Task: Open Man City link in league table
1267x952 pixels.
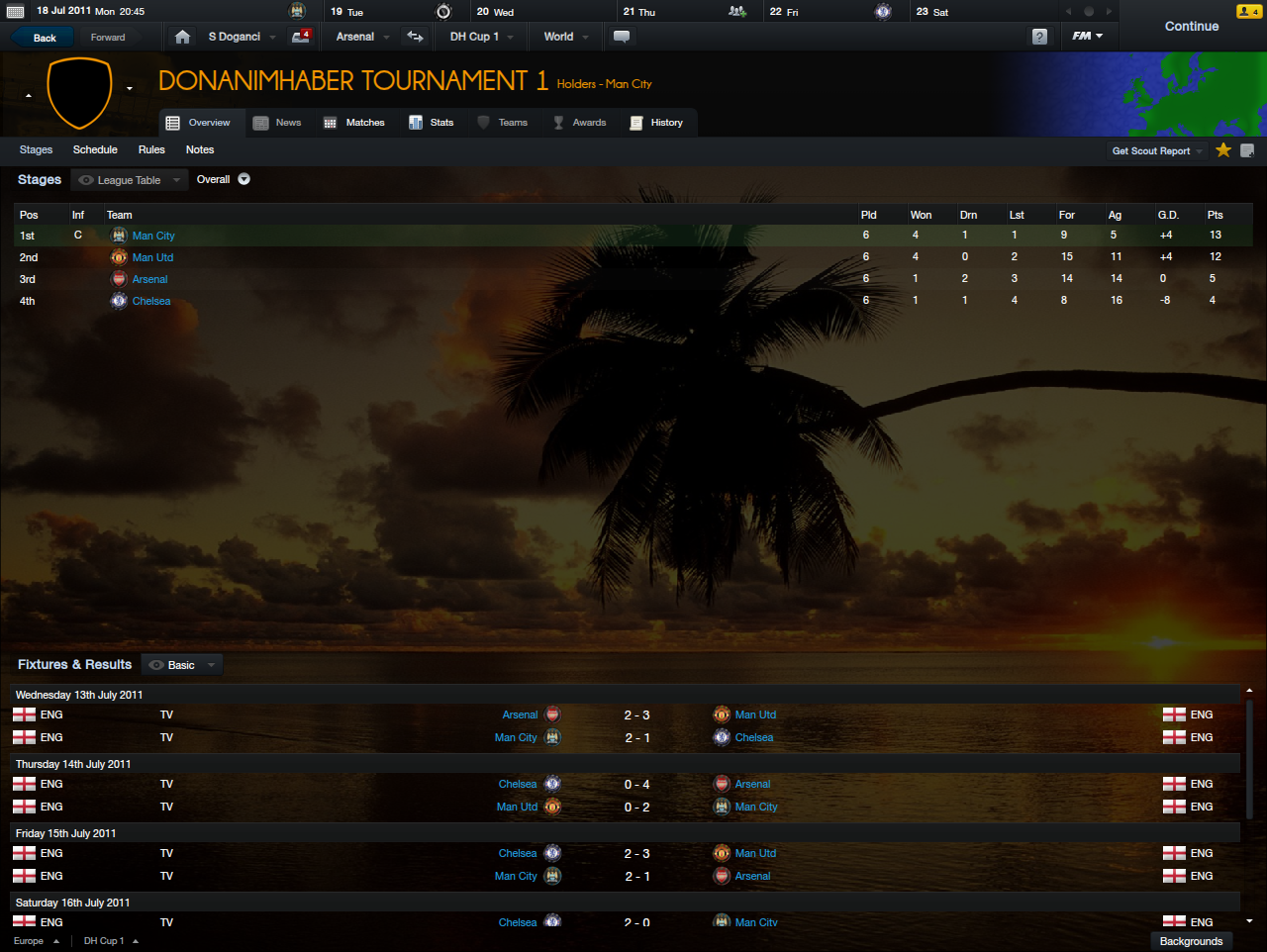Action: [x=153, y=236]
